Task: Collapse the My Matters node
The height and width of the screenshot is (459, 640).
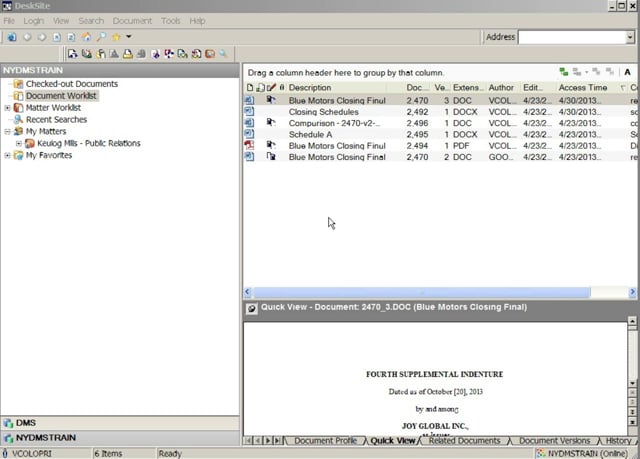Action: (7, 131)
